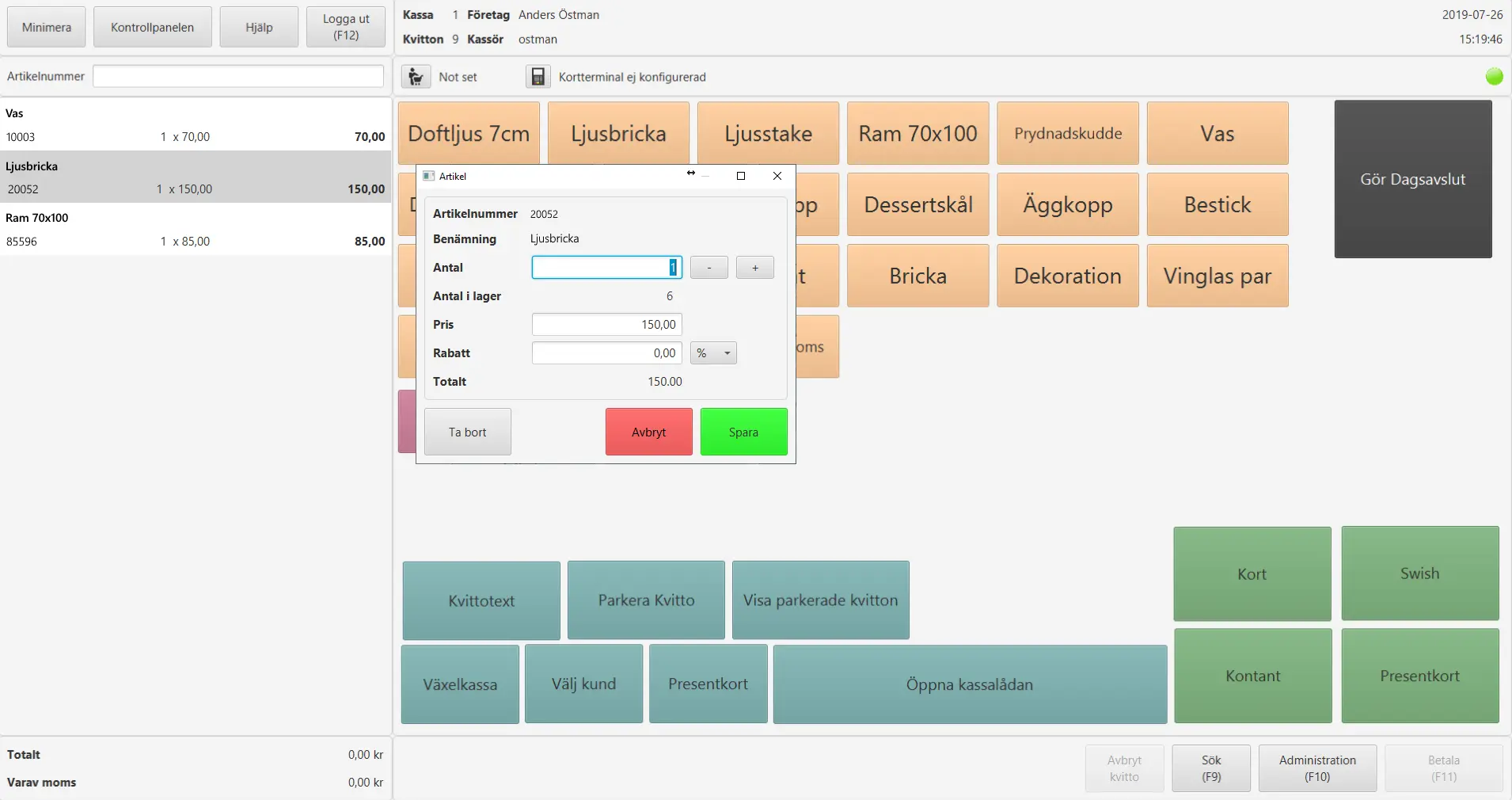Select the Ram 70x100 receipt row
Screen dimensions: 1512x800
click(195, 229)
